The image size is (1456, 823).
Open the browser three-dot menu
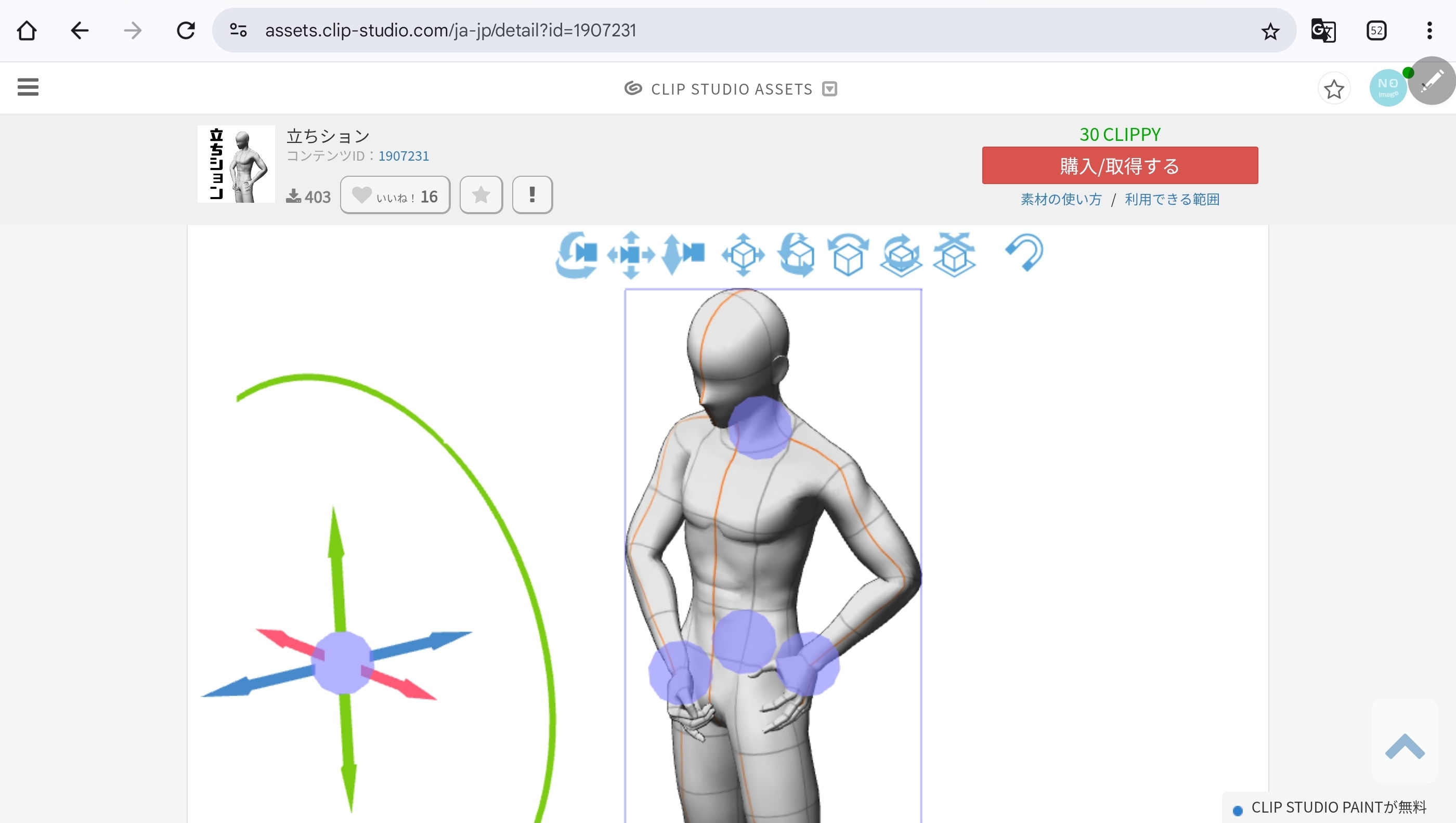[x=1429, y=31]
